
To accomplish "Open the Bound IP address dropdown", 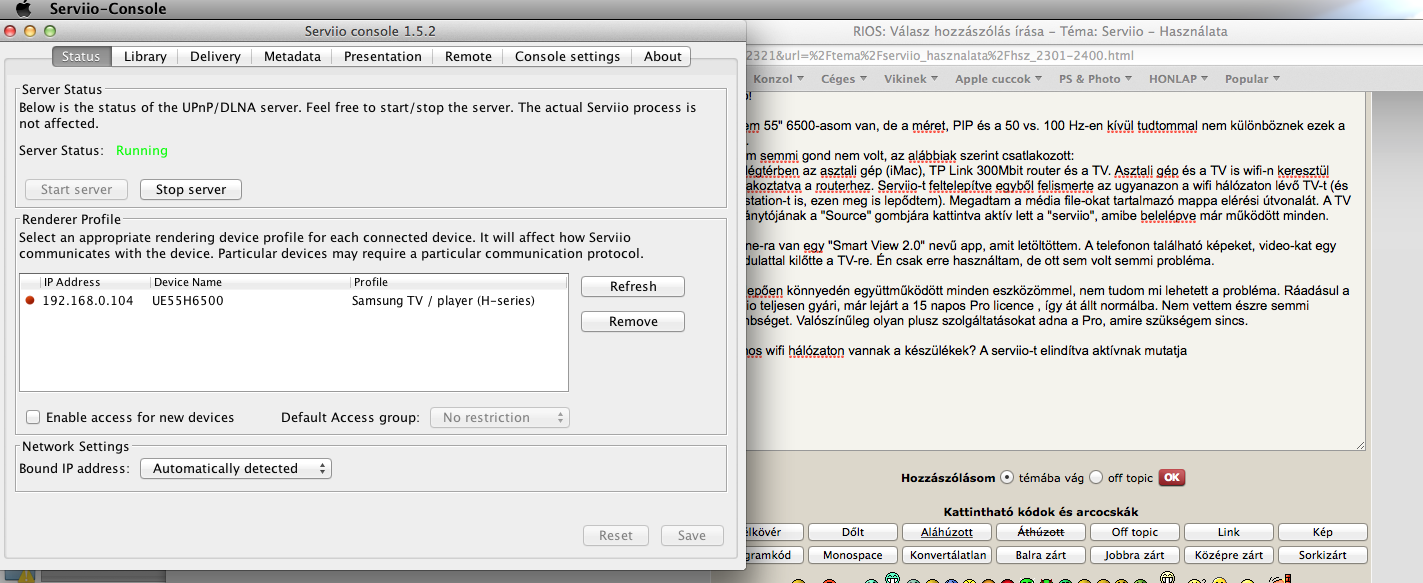I will 235,468.
